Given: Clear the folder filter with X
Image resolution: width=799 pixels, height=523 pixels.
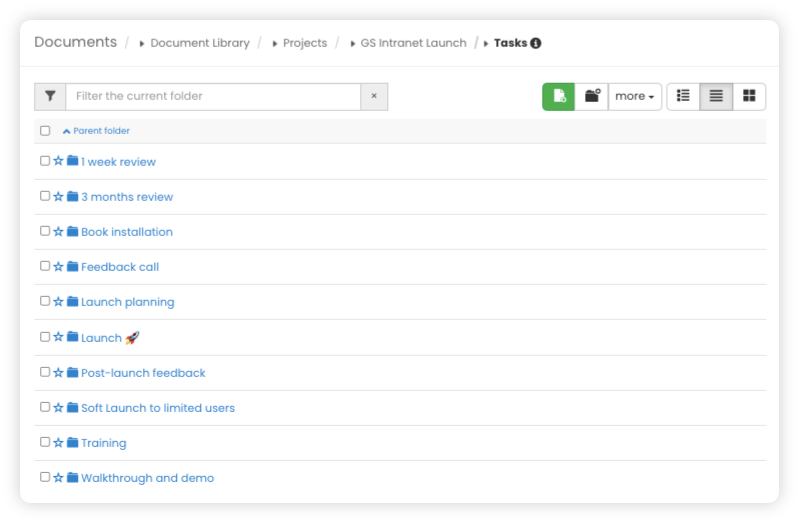Looking at the screenshot, I should tap(374, 96).
